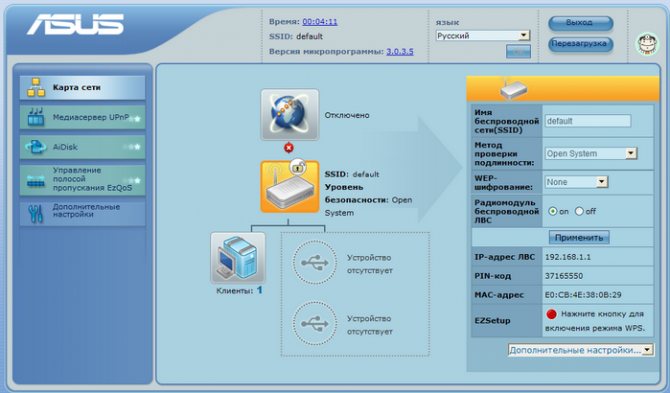Click the Клиенты count 1 link
Image resolution: width=670 pixels, height=393 pixels.
click(260, 290)
